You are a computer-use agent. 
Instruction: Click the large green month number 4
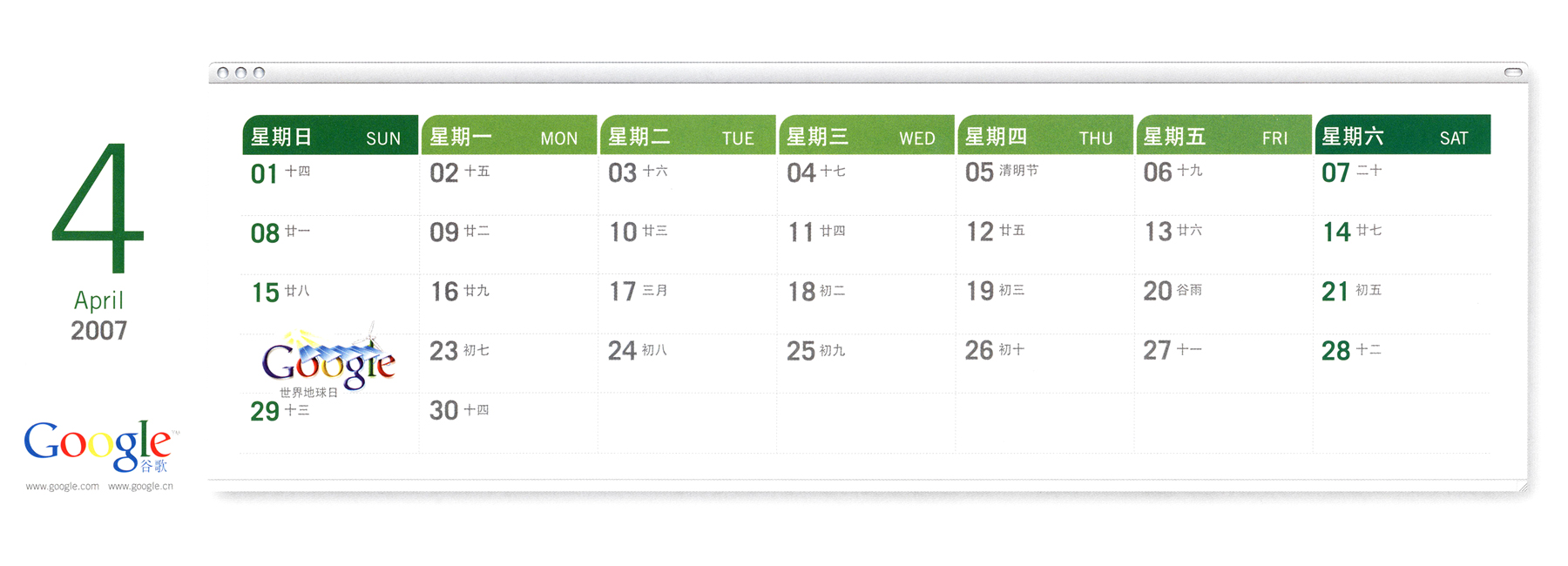point(98,207)
